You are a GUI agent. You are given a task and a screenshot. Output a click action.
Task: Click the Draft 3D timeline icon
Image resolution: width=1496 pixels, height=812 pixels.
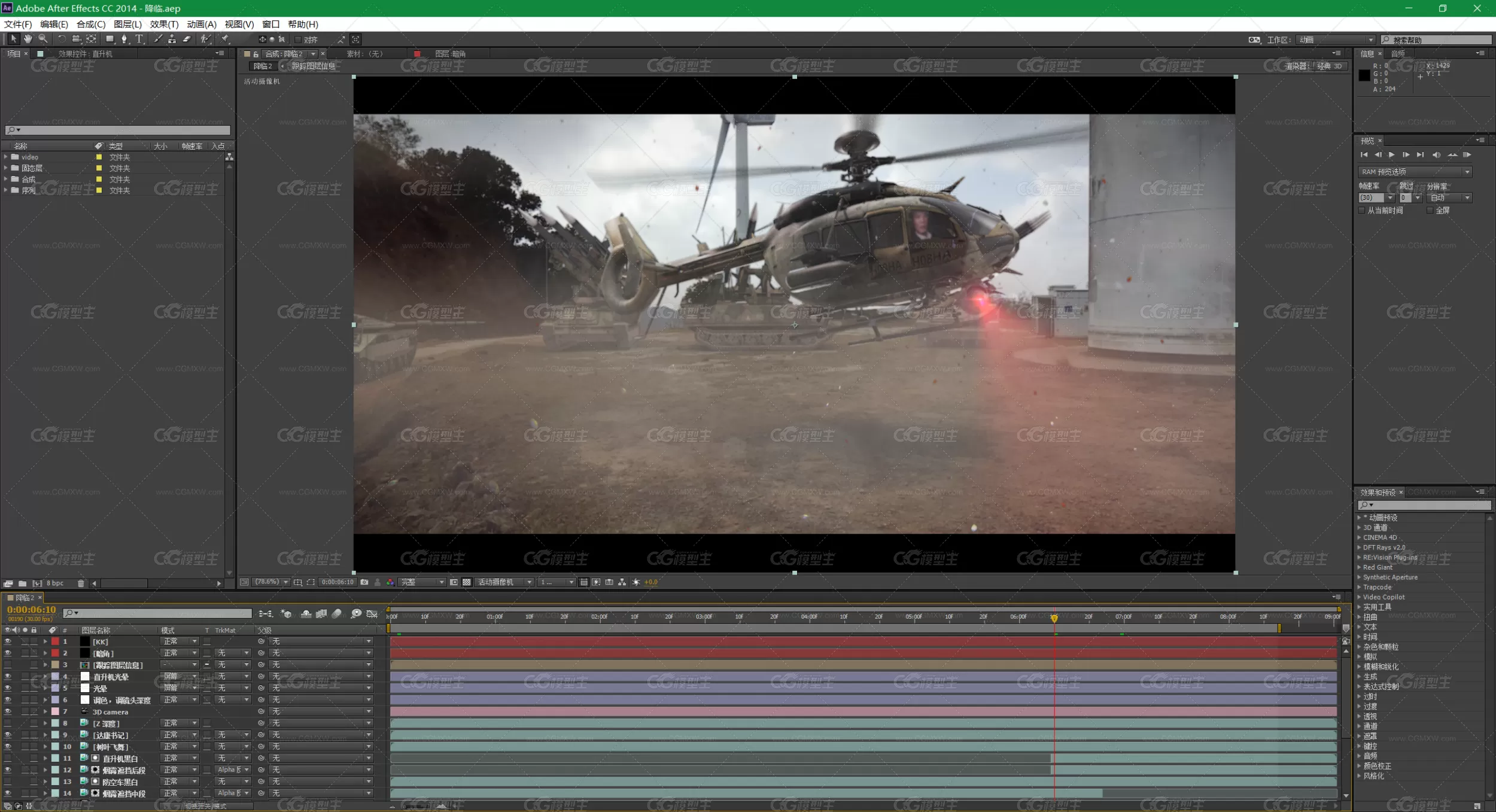click(286, 614)
